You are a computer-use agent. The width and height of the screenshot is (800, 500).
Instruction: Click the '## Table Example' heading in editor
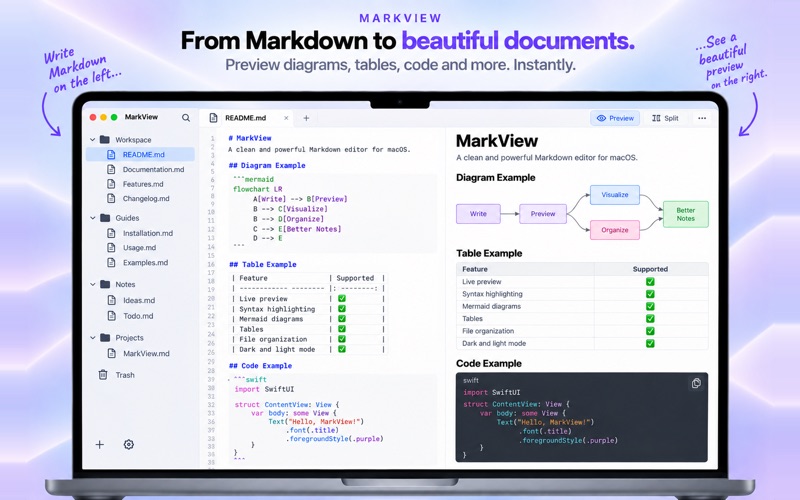tap(263, 264)
